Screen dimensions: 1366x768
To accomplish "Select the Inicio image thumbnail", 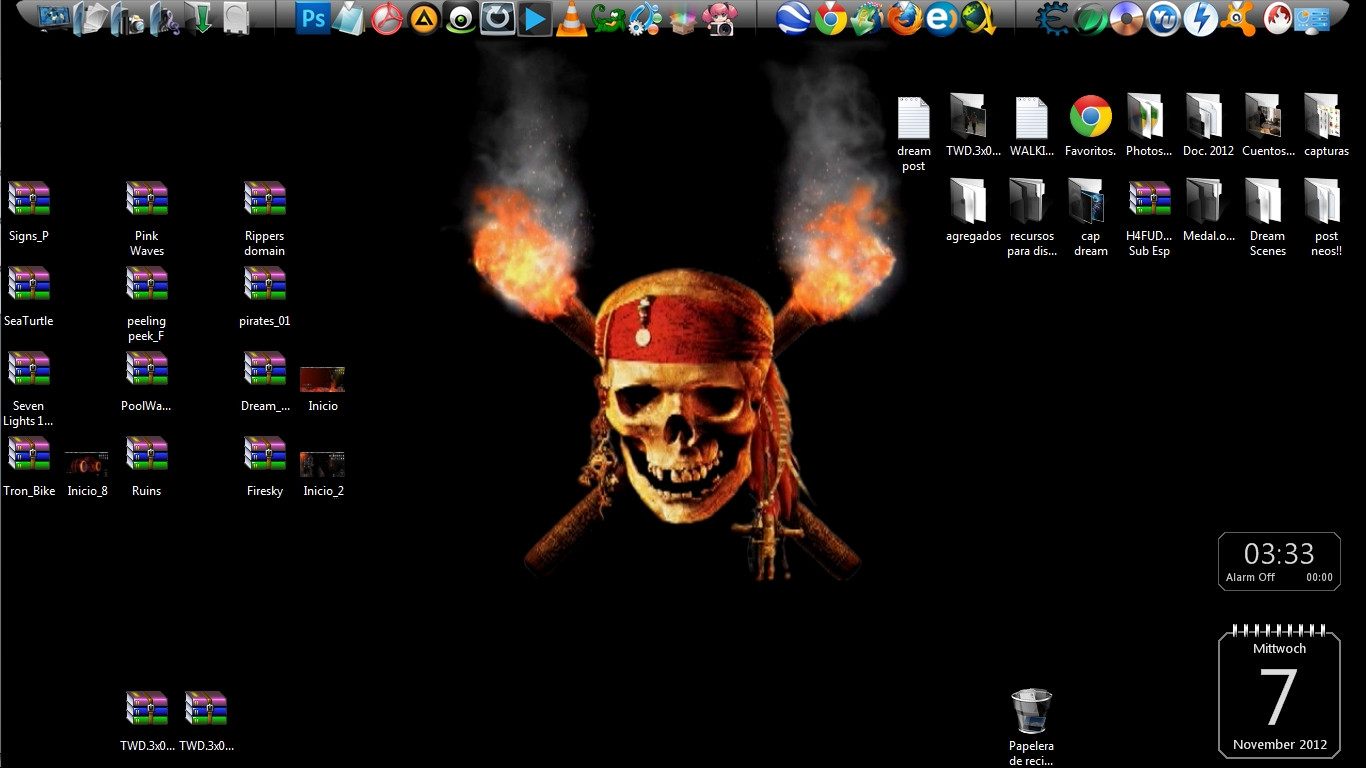I will 323,389.
